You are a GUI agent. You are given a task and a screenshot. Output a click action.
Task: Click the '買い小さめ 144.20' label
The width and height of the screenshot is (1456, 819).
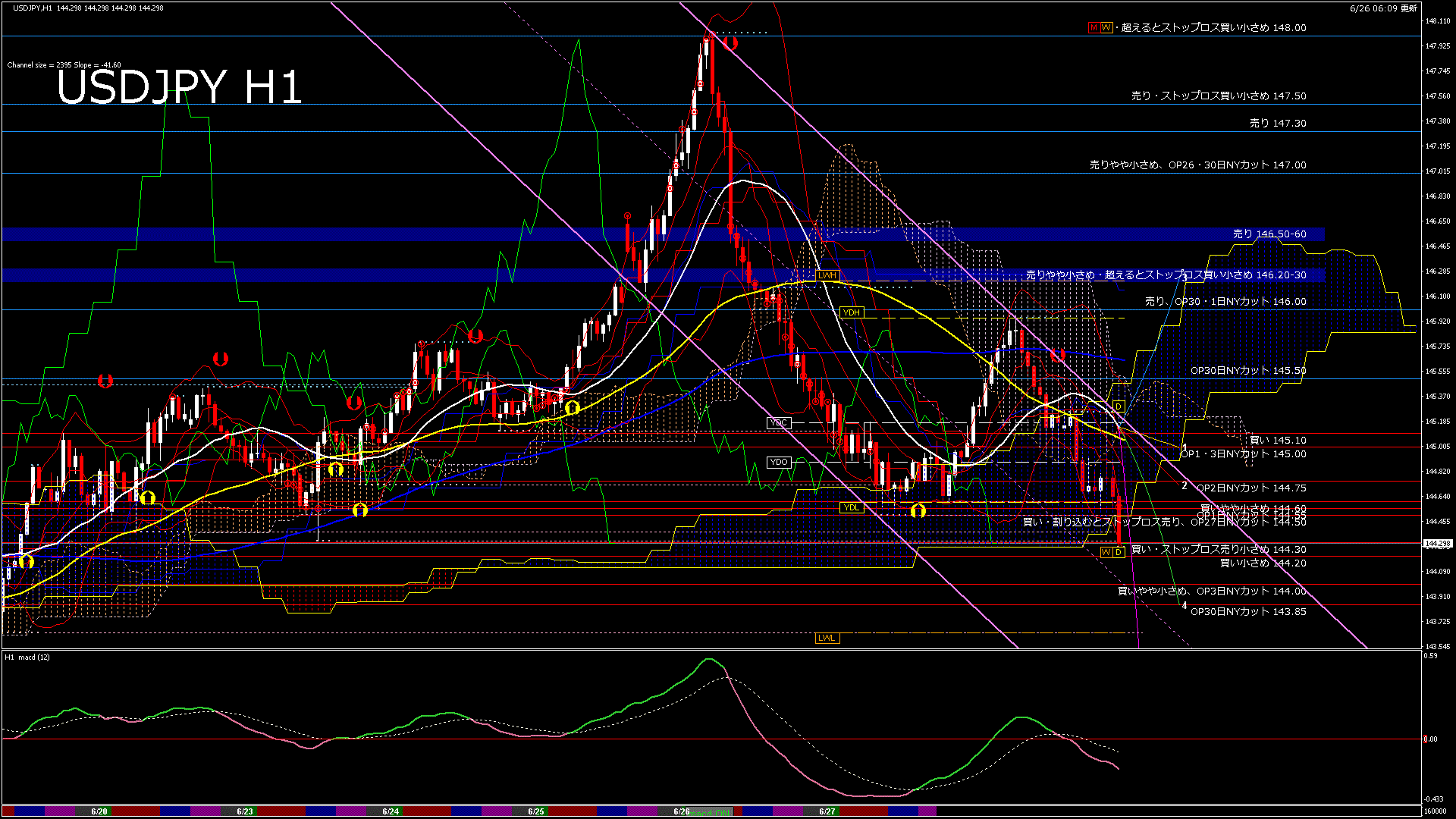pos(1263,563)
